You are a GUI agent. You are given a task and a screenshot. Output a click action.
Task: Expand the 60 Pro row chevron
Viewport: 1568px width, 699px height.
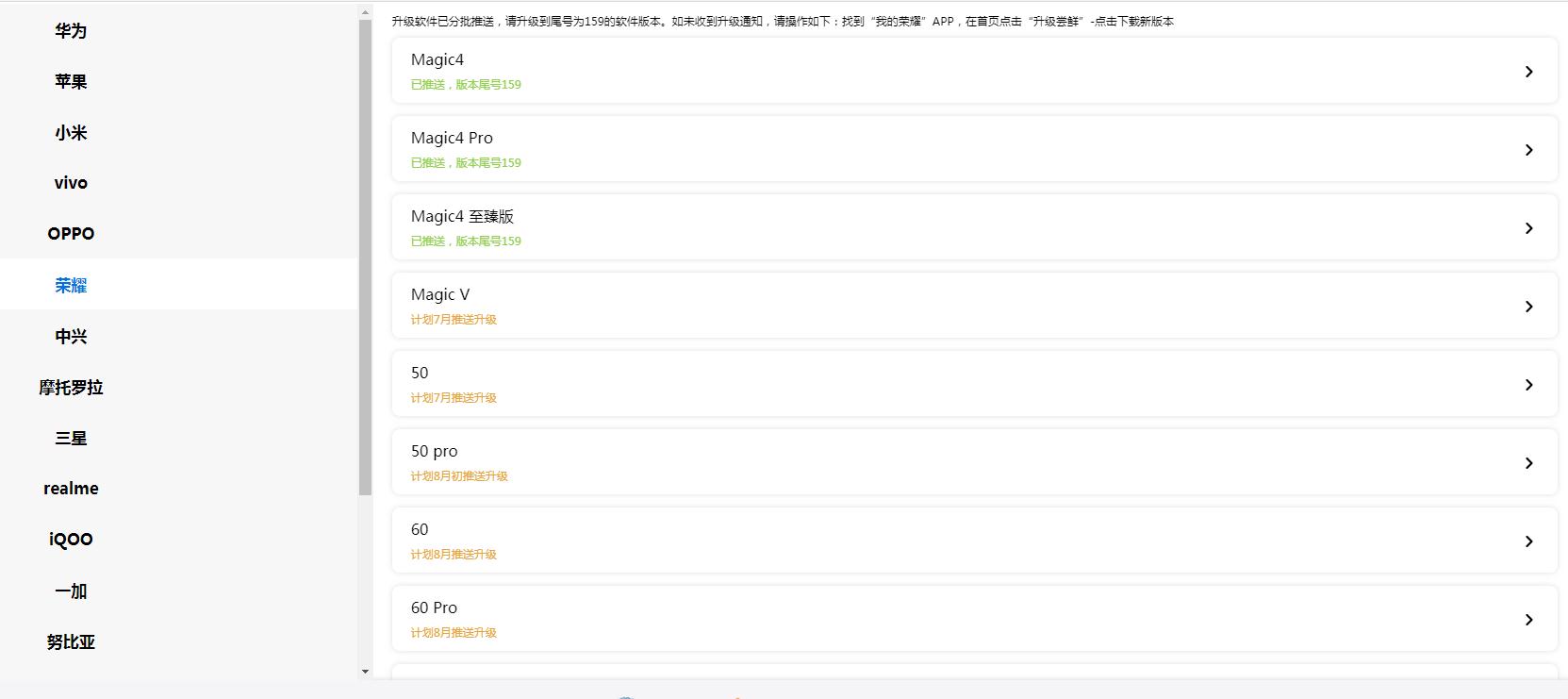coord(1528,620)
